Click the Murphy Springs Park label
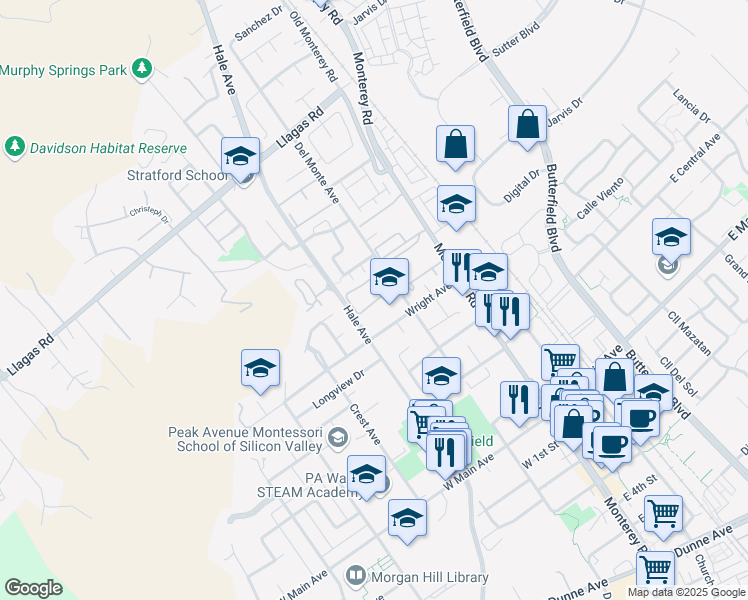The width and height of the screenshot is (748, 600). 64,71
